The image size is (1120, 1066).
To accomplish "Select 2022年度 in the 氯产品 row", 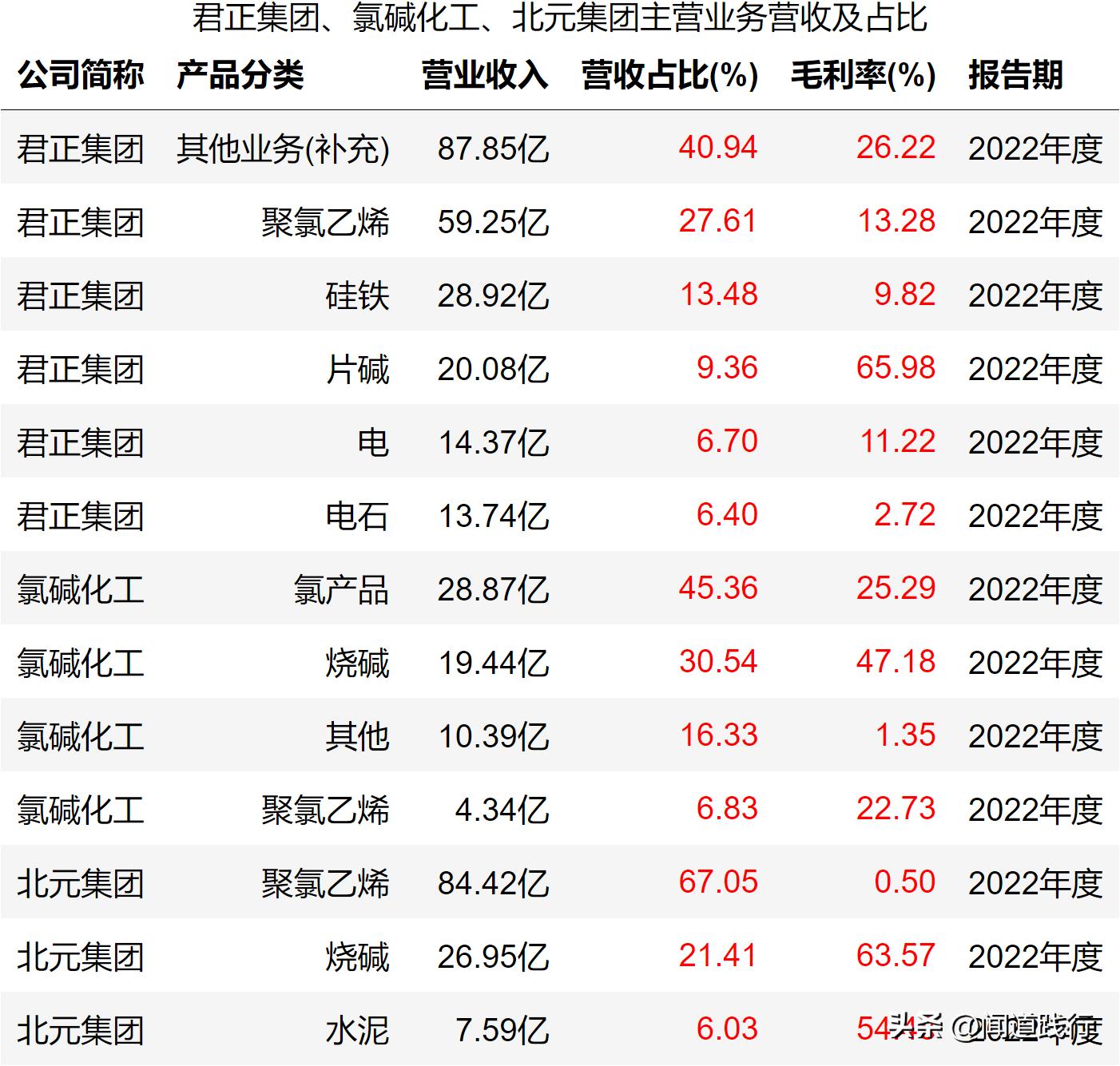I will tap(1035, 589).
